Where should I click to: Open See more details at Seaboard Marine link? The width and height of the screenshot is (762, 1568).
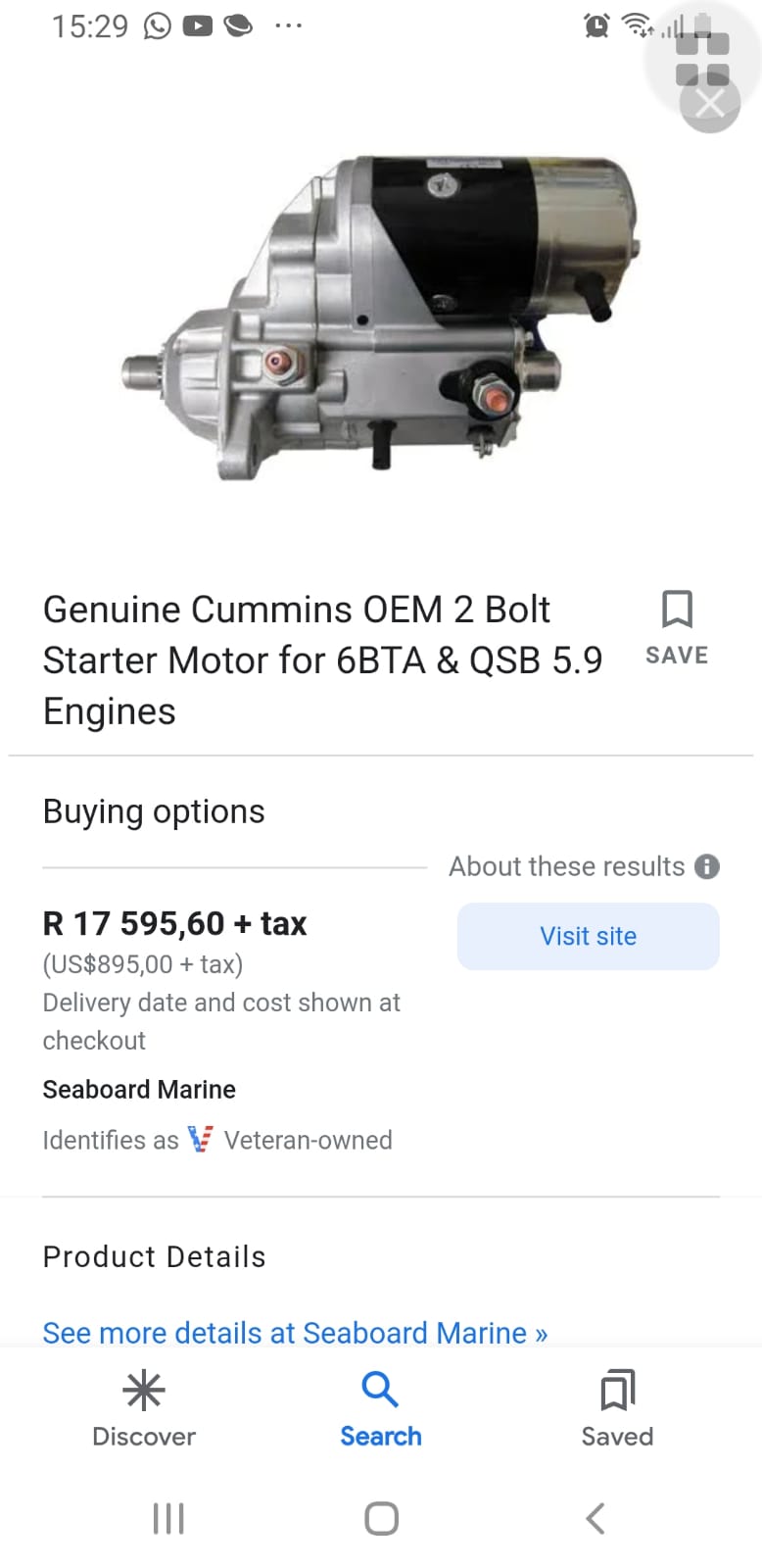tap(295, 1333)
